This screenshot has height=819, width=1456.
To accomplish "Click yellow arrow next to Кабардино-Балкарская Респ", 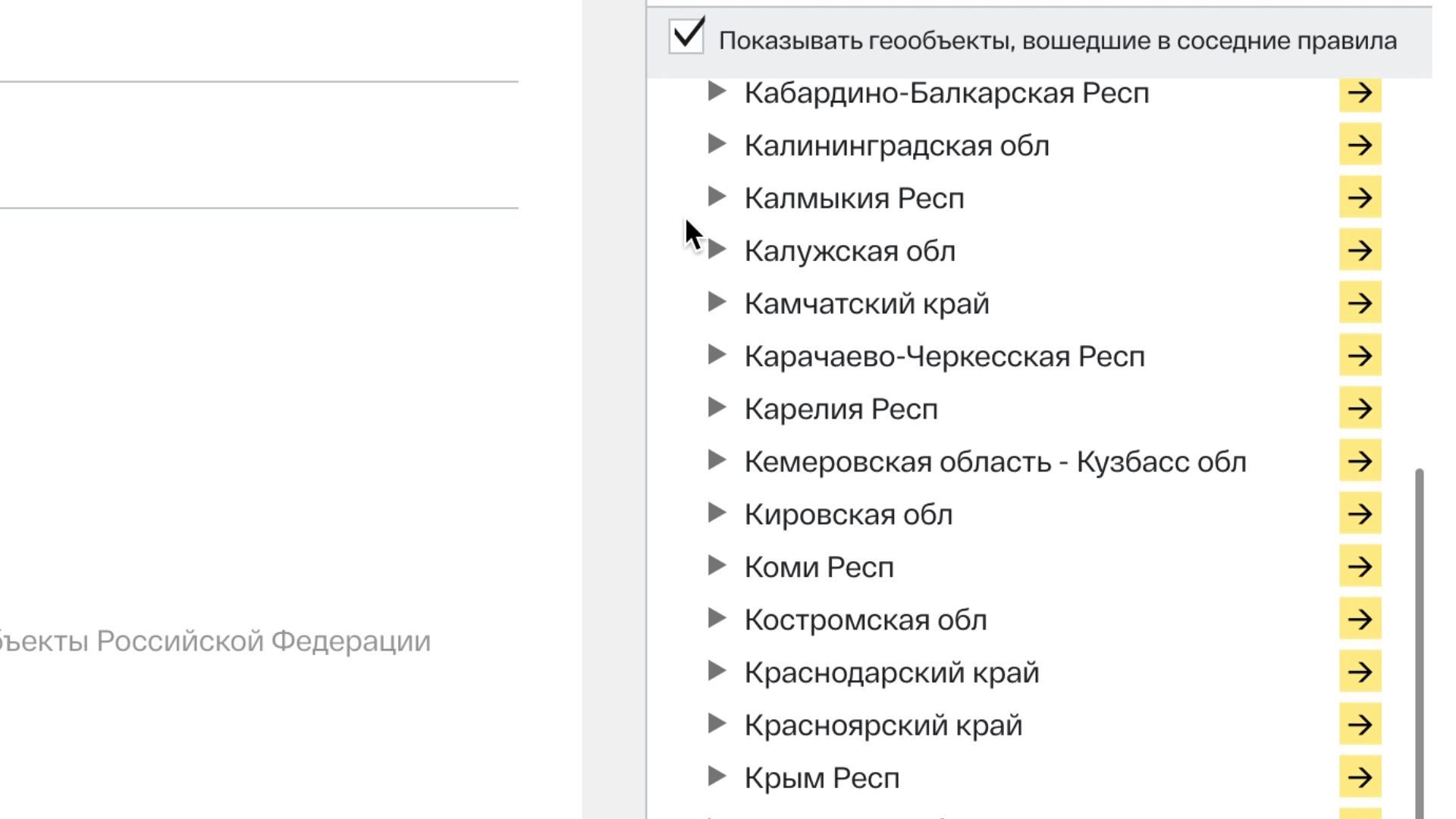I will tap(1360, 93).
